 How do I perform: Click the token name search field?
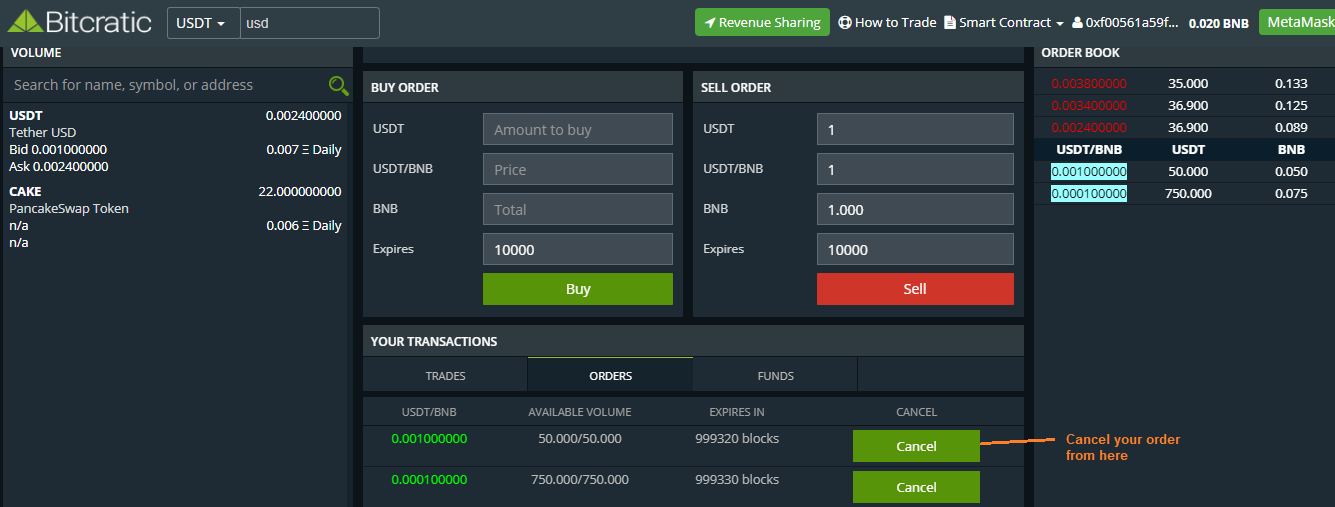[x=165, y=86]
